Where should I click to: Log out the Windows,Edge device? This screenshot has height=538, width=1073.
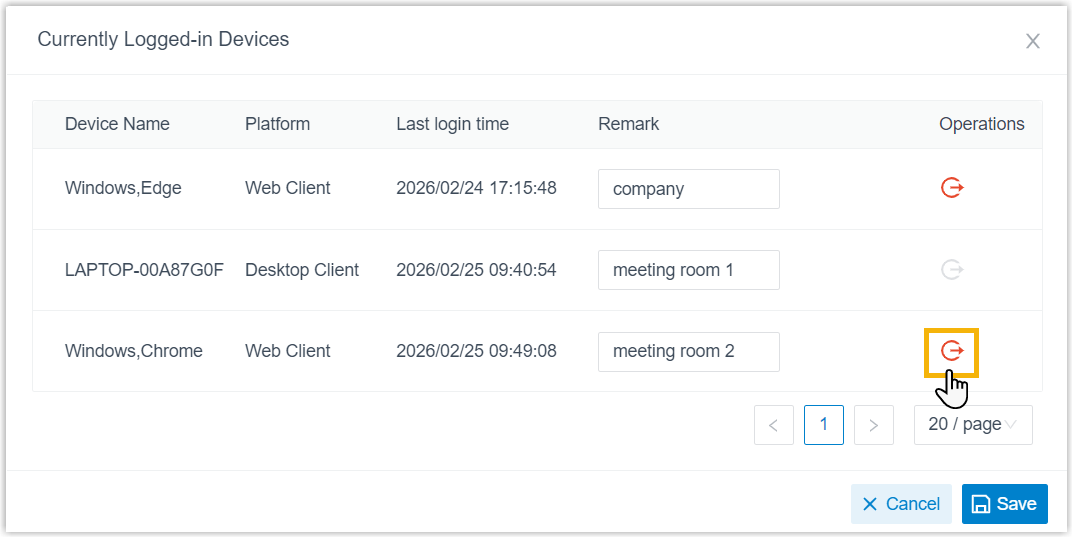click(952, 188)
